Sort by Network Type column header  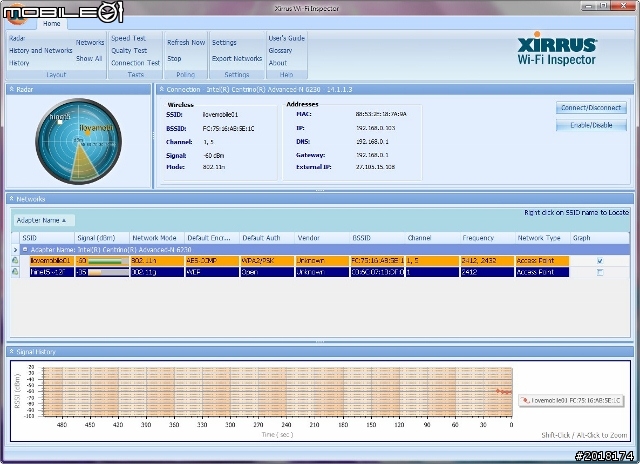point(542,238)
